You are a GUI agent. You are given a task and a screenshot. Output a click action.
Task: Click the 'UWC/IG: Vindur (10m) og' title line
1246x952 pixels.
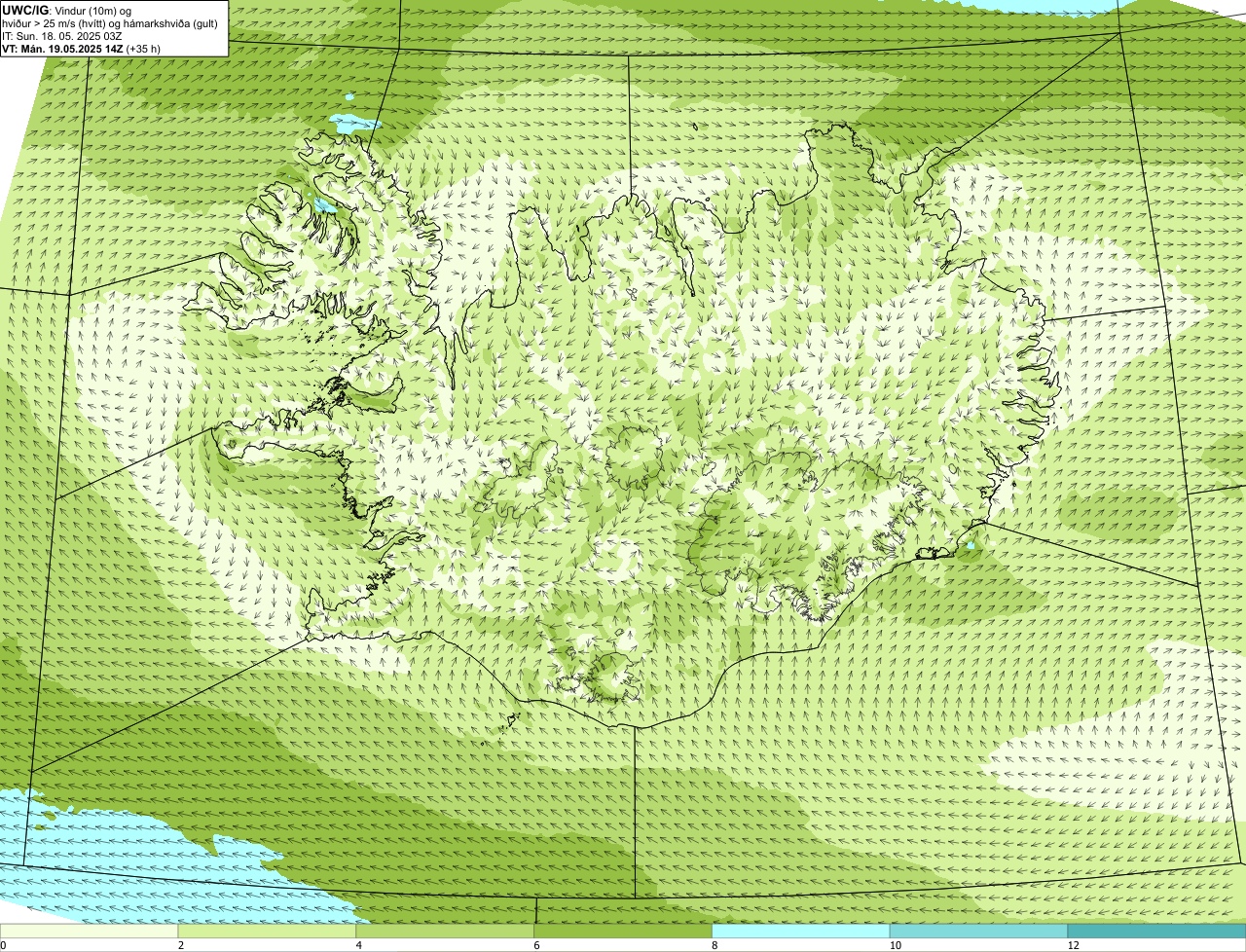pyautogui.click(x=66, y=10)
